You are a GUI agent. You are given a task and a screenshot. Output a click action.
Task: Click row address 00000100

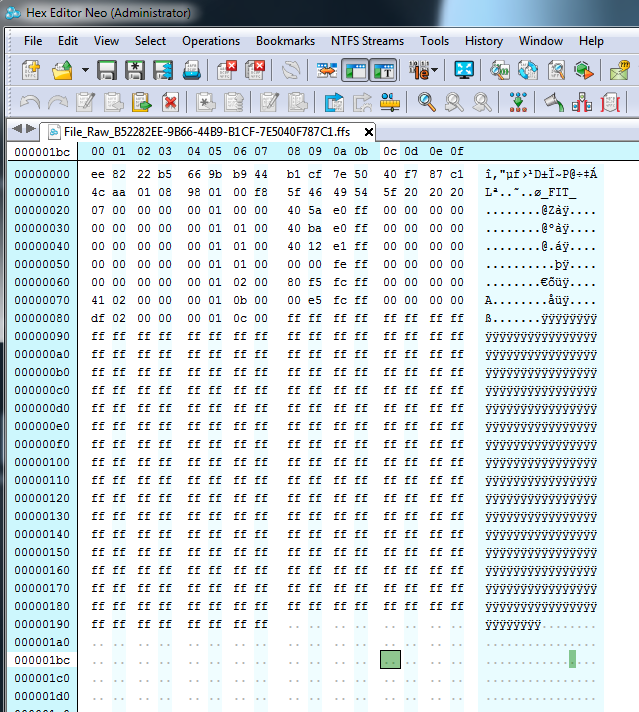tap(42, 462)
